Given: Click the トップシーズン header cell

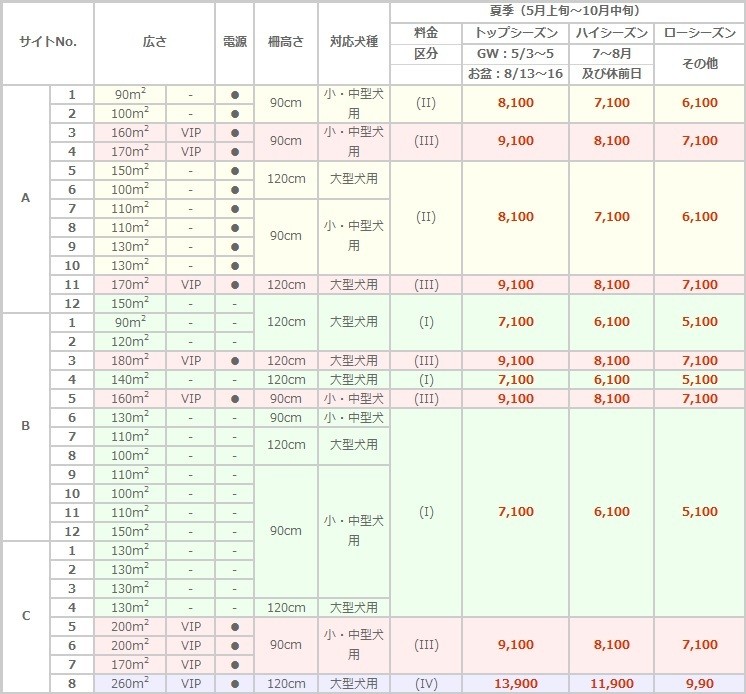Looking at the screenshot, I should click(x=516, y=33).
